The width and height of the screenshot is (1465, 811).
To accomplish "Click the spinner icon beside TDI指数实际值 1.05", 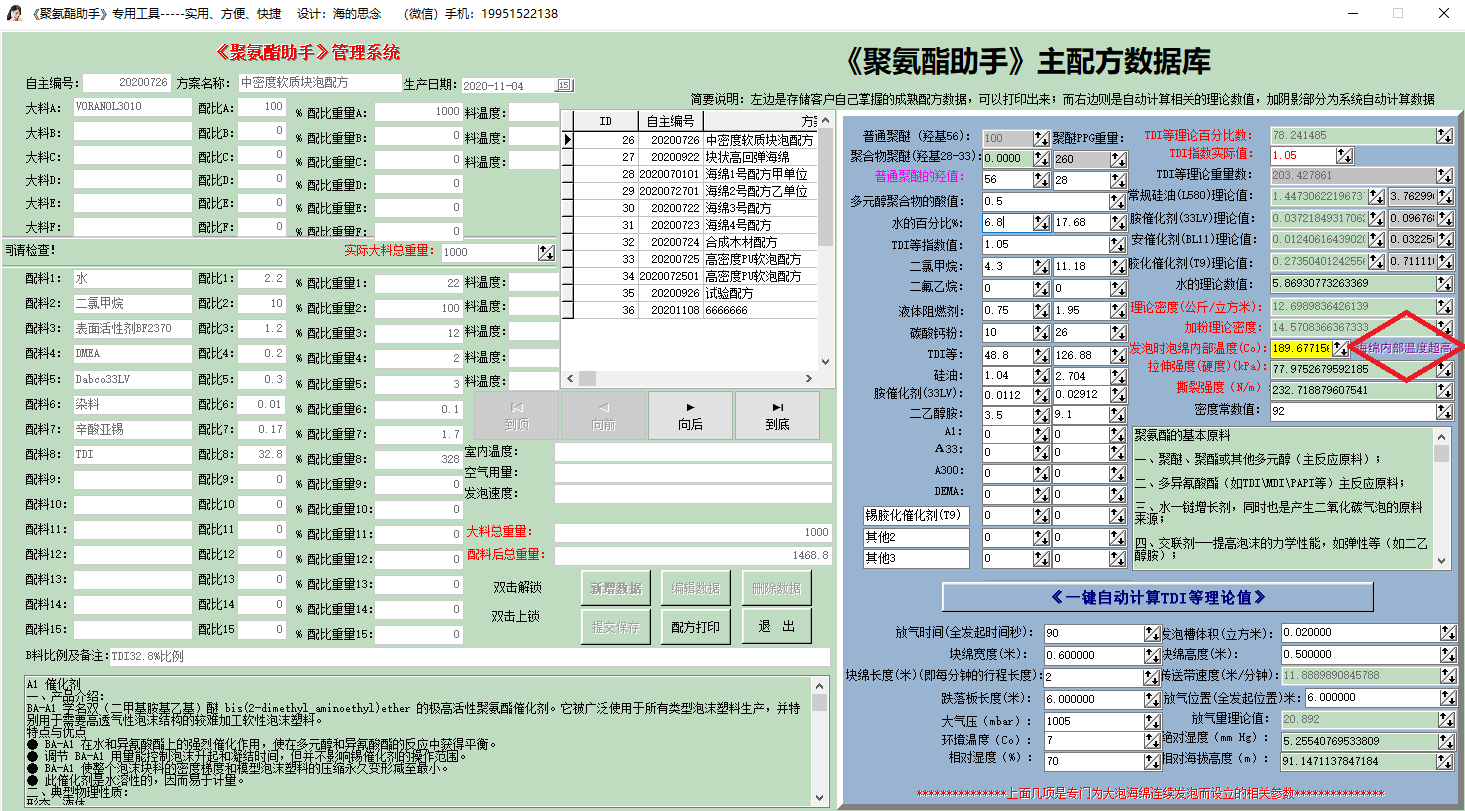I will [1344, 155].
